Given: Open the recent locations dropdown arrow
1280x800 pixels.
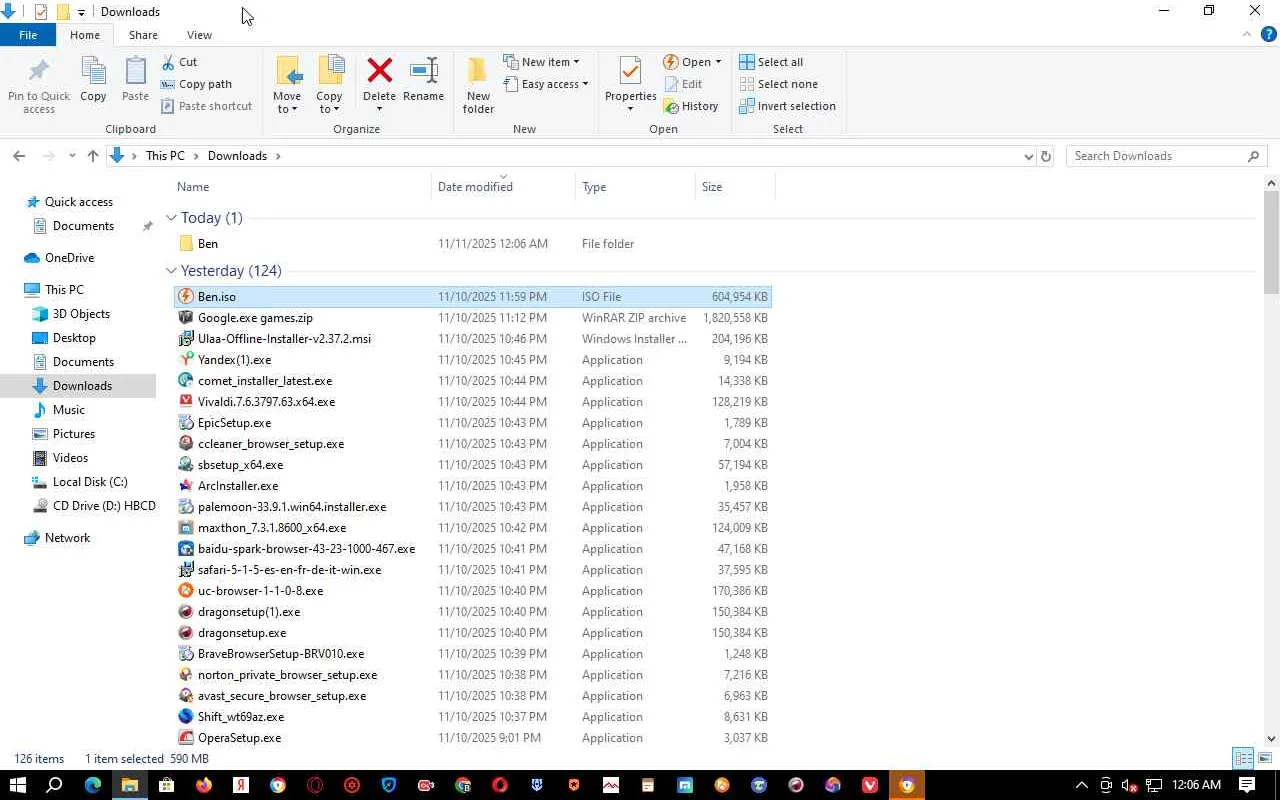Looking at the screenshot, I should click(72, 156).
